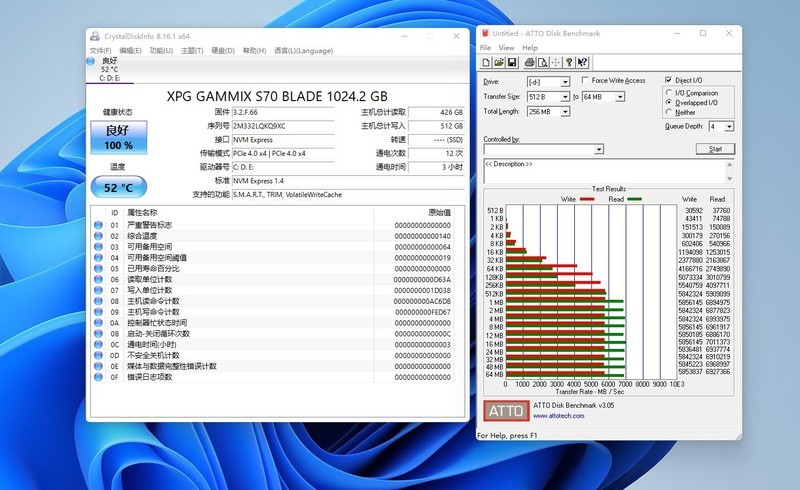Enable the Force Write Access checkbox
The image size is (800, 490).
pos(585,80)
